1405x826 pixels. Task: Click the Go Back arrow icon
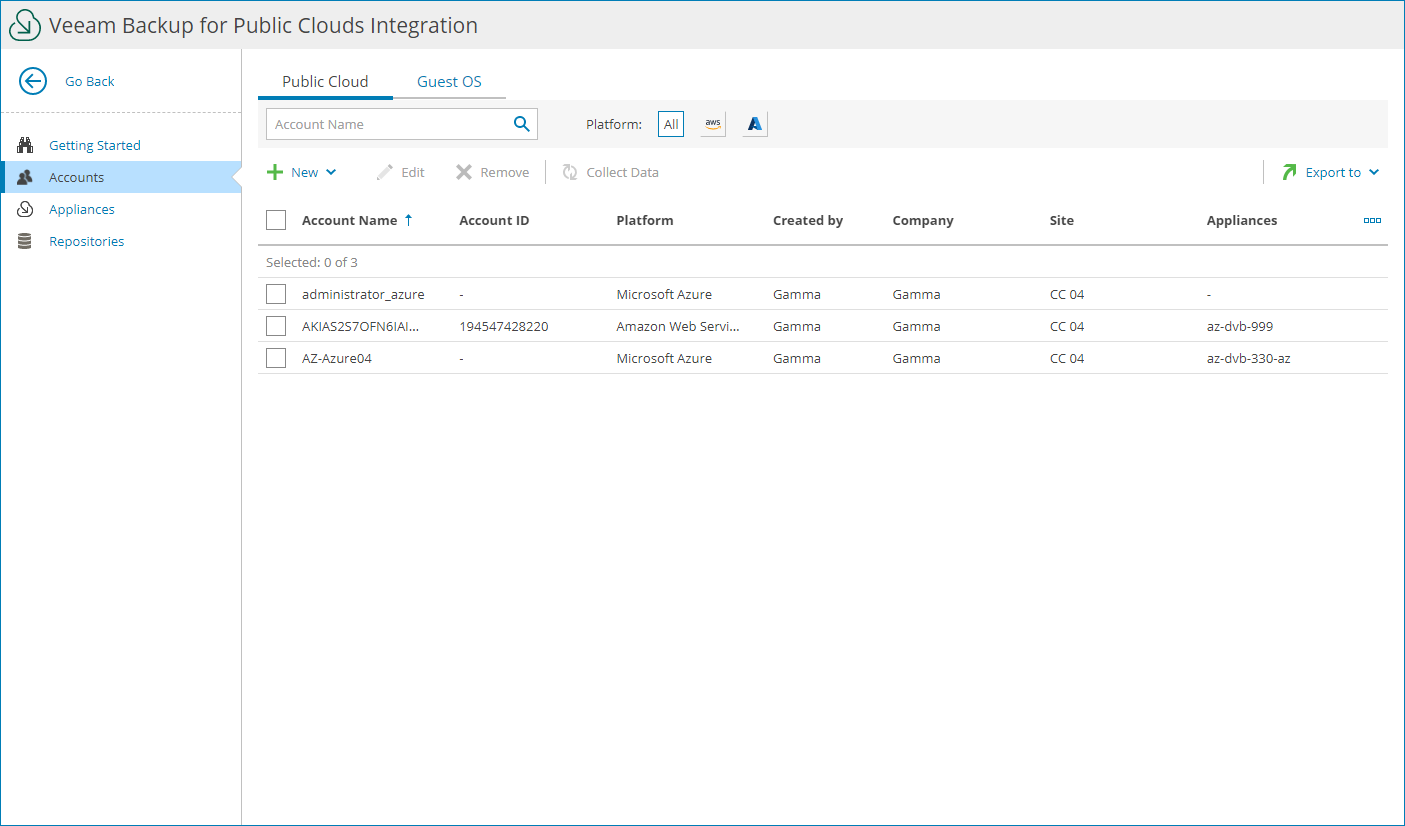[33, 81]
